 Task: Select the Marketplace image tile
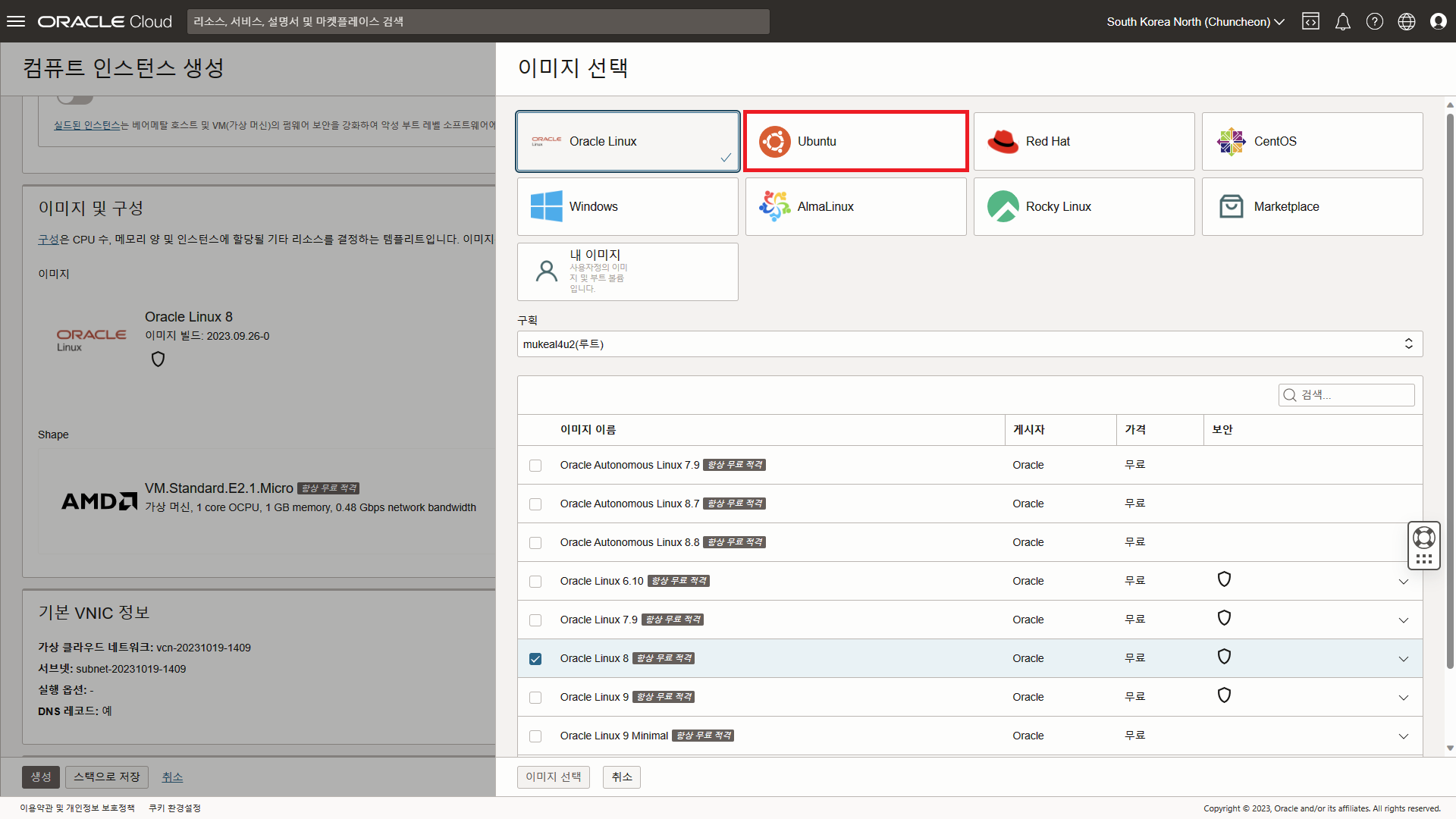(x=1312, y=206)
